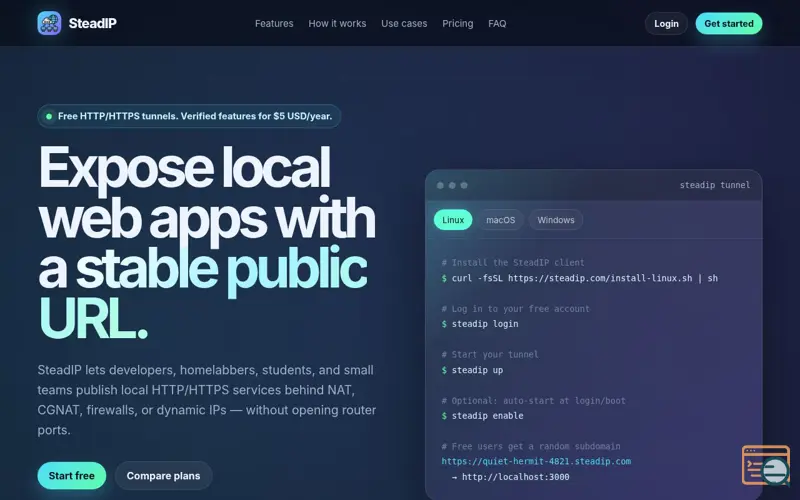Click the green status dot in banner
The image size is (800, 500).
[x=49, y=116]
